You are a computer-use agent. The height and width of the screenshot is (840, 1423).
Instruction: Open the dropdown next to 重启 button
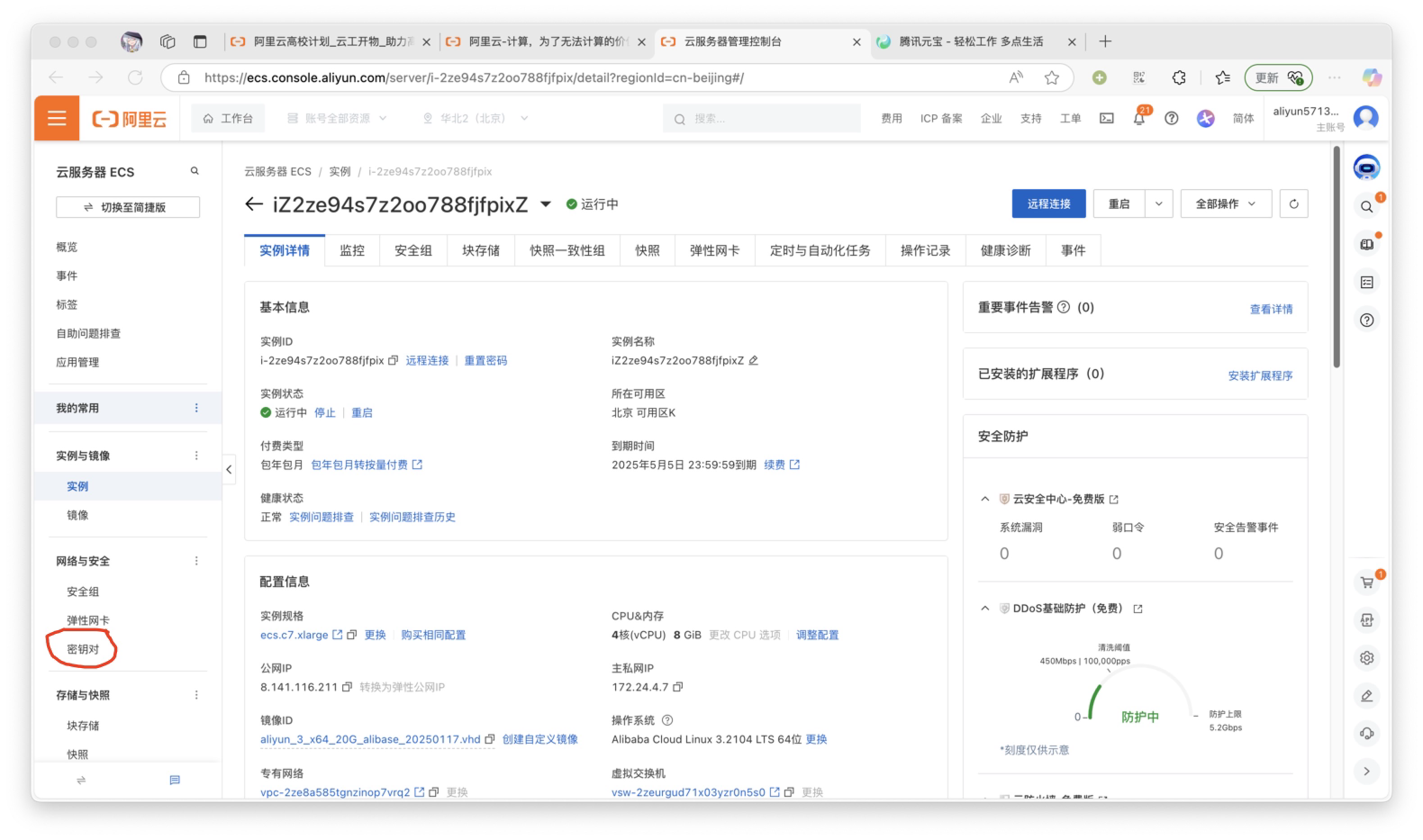[1159, 203]
